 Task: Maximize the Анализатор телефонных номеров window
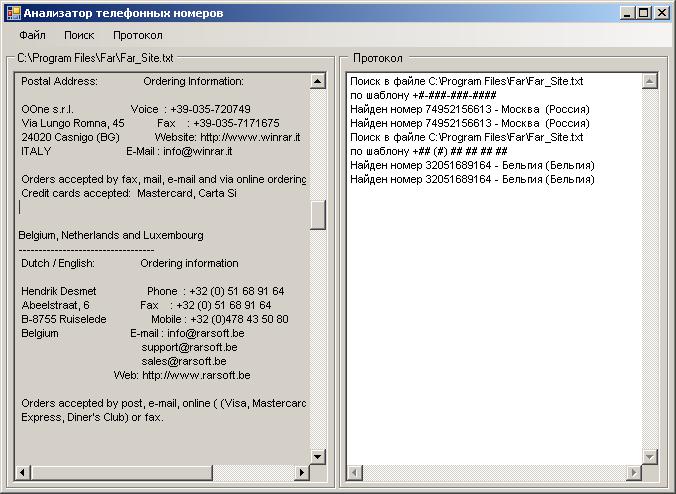[x=643, y=13]
